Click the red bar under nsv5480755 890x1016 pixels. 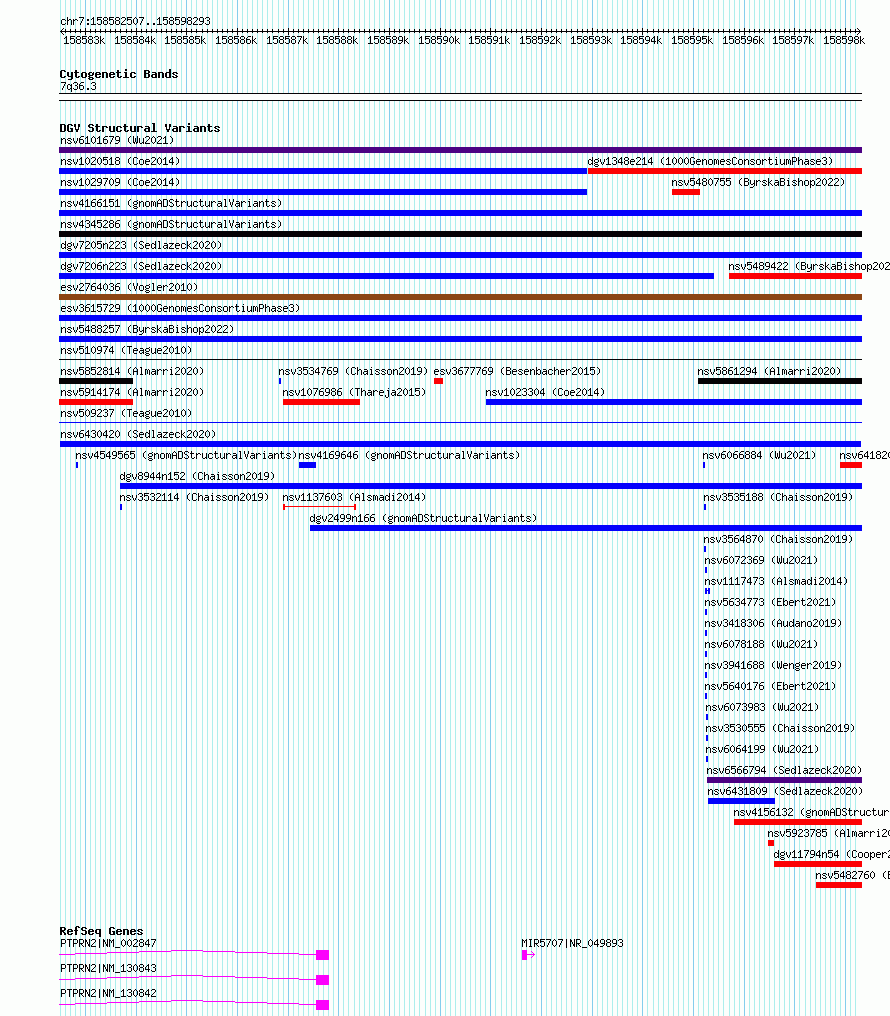(685, 192)
